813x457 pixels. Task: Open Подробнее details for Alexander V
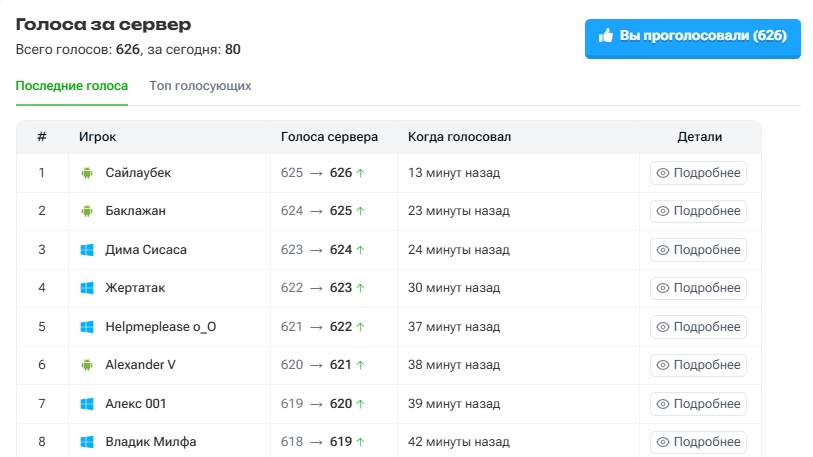point(698,365)
